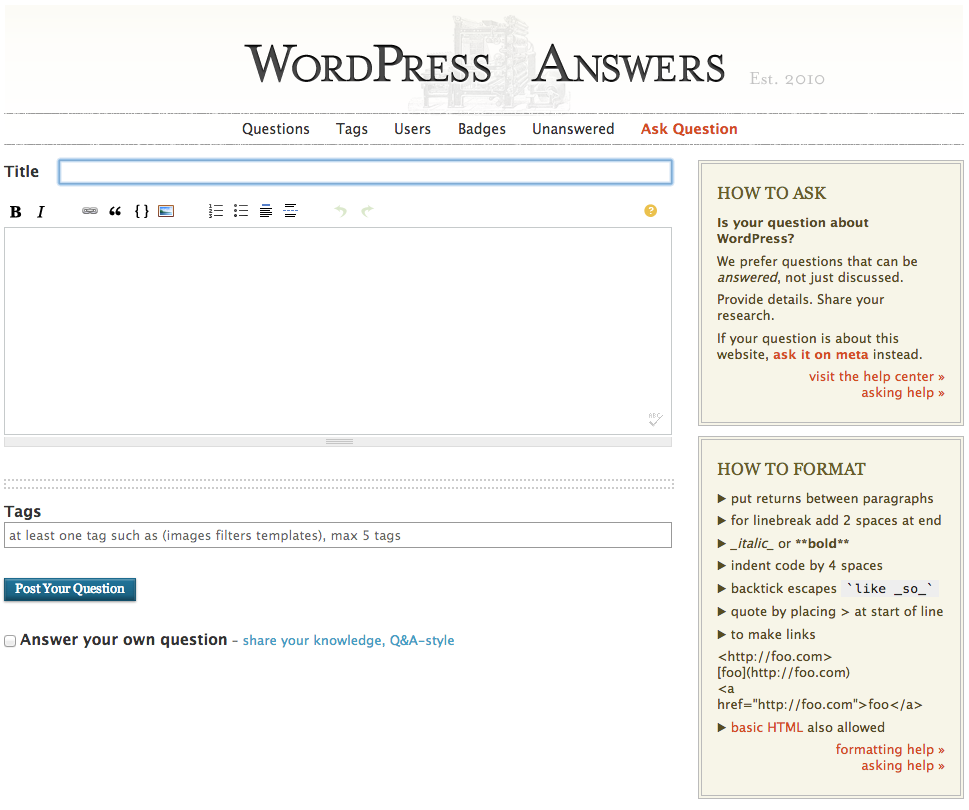
Task: Click the spell check icon in editor
Action: [655, 419]
